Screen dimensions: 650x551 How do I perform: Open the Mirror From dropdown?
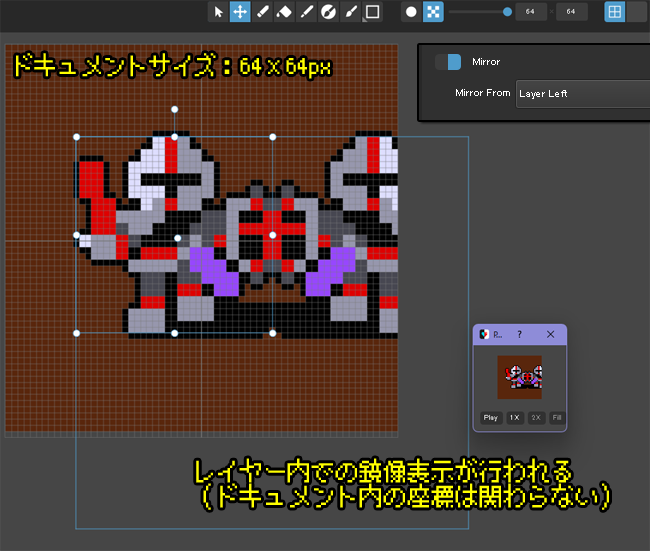pyautogui.click(x=582, y=94)
